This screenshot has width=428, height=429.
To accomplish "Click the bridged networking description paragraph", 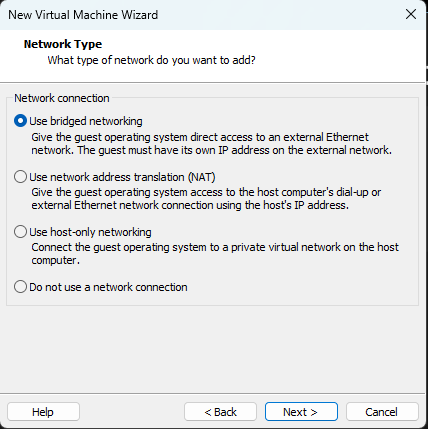I will (212, 144).
